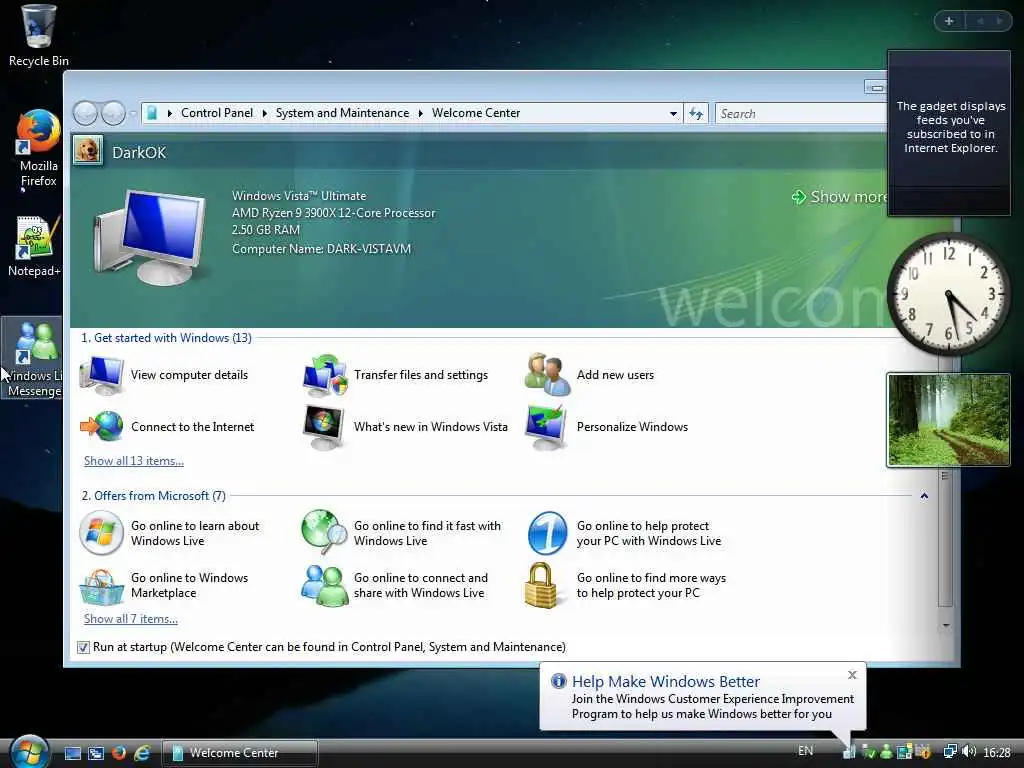
Task: Click the Back navigation arrow
Action: (85, 114)
